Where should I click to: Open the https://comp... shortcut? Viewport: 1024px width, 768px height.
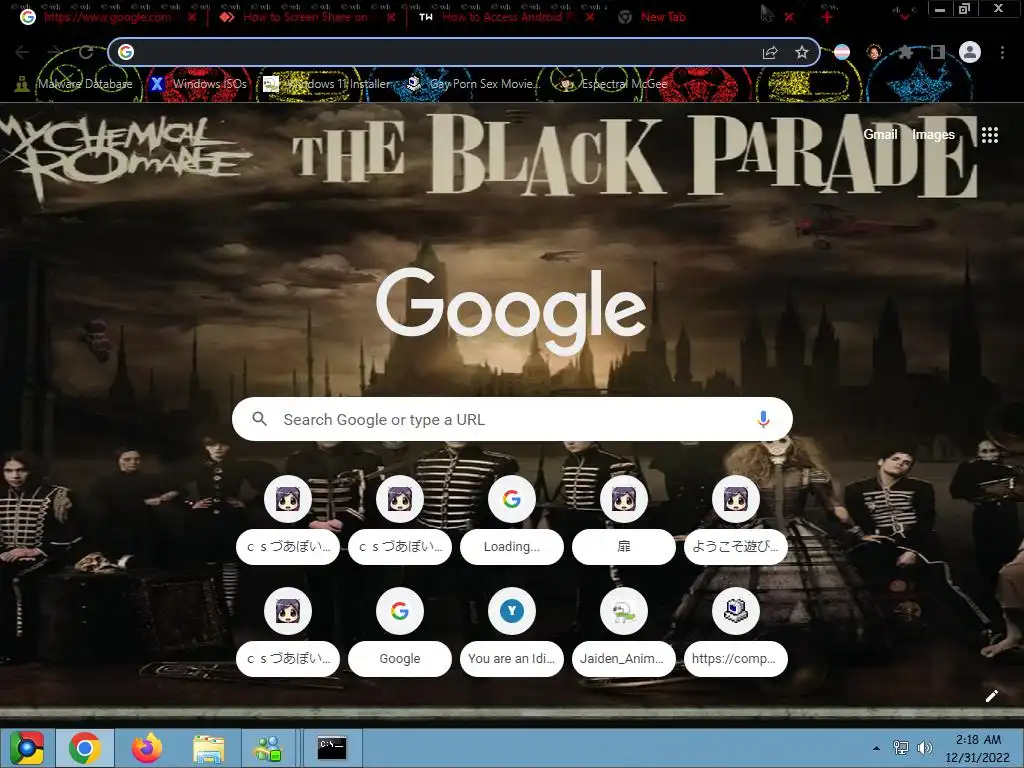click(x=736, y=631)
